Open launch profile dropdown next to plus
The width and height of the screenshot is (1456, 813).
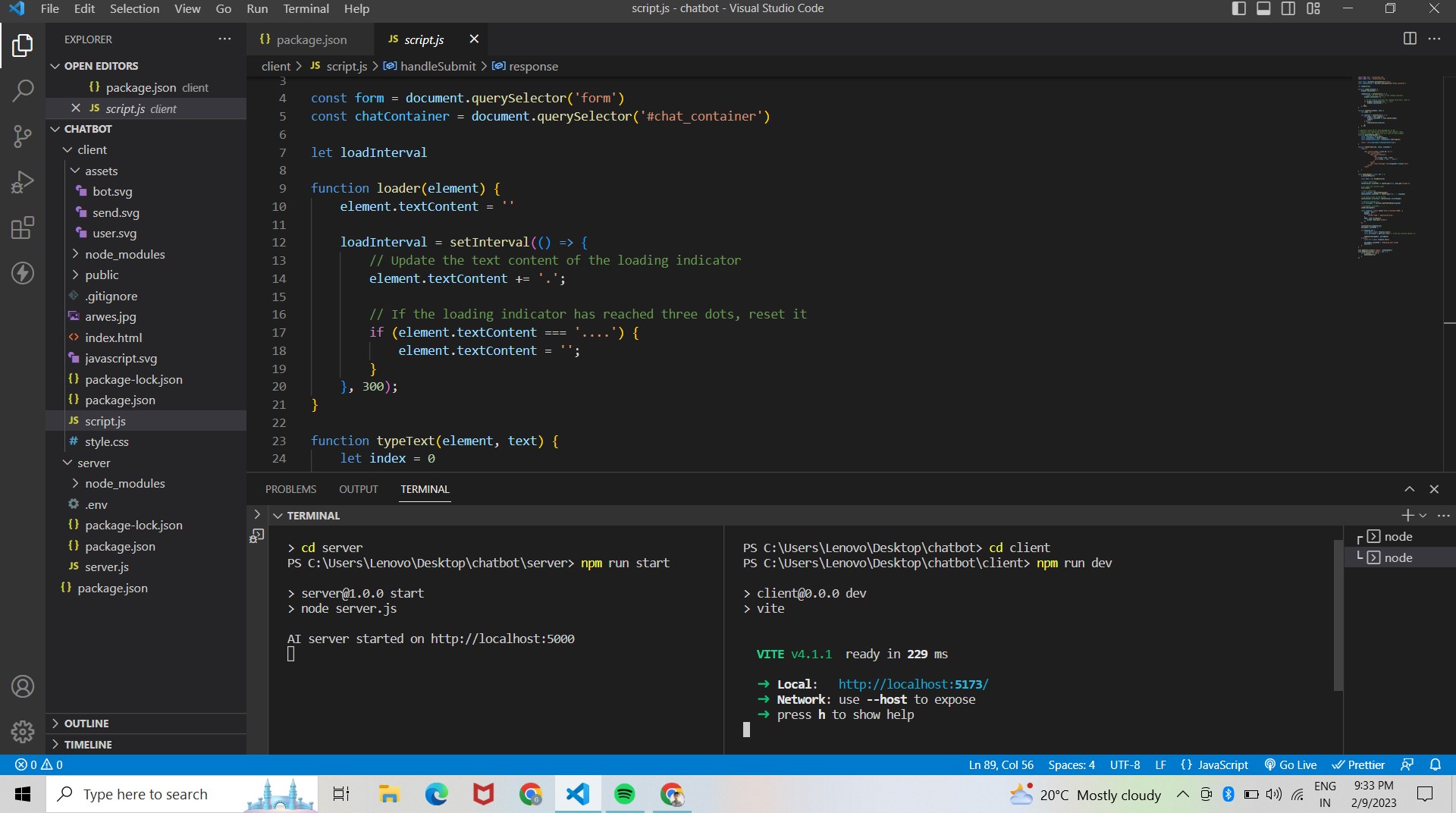coord(1423,515)
